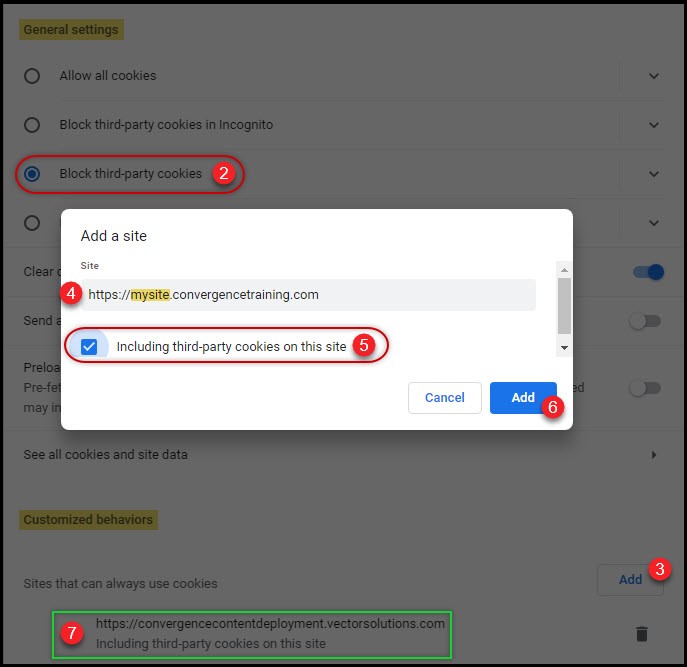Expand the fourth cookie option chevron

654,224
